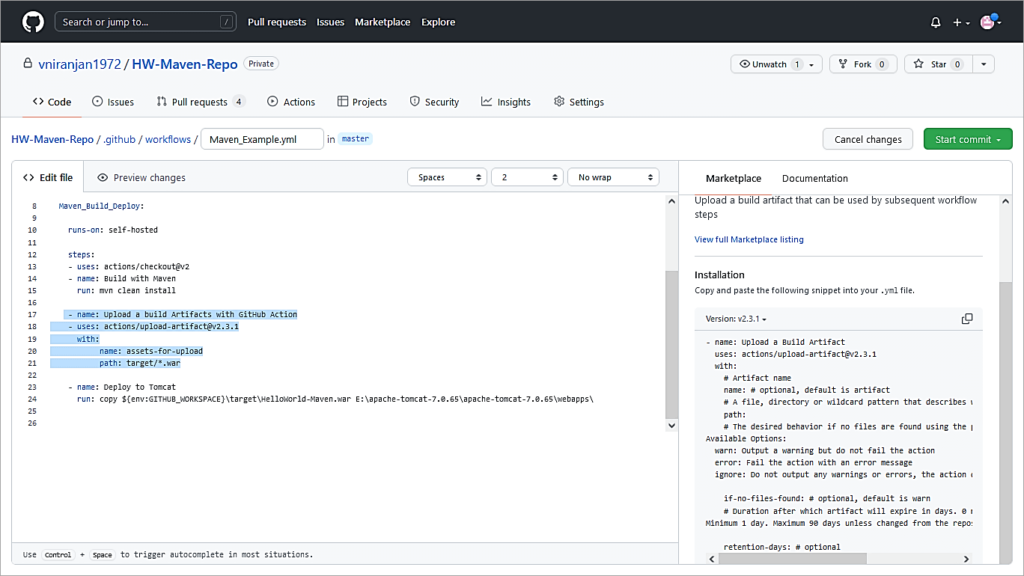Viewport: 1024px width, 576px height.
Task: Click the lock icon beside the repository name
Action: pyautogui.click(x=27, y=62)
